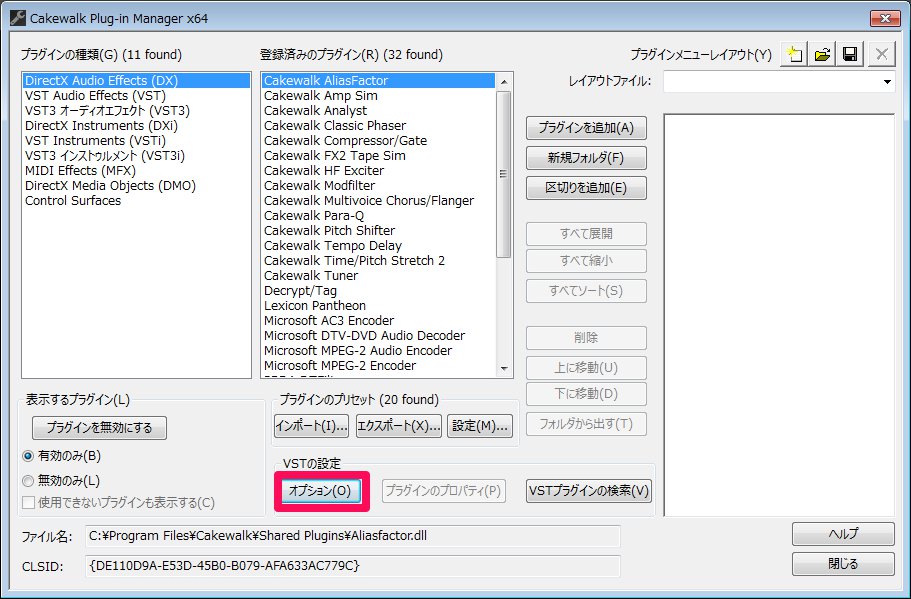The image size is (911, 599).
Task: Select Cakewalk Amp Sim plug-in
Action: [379, 96]
